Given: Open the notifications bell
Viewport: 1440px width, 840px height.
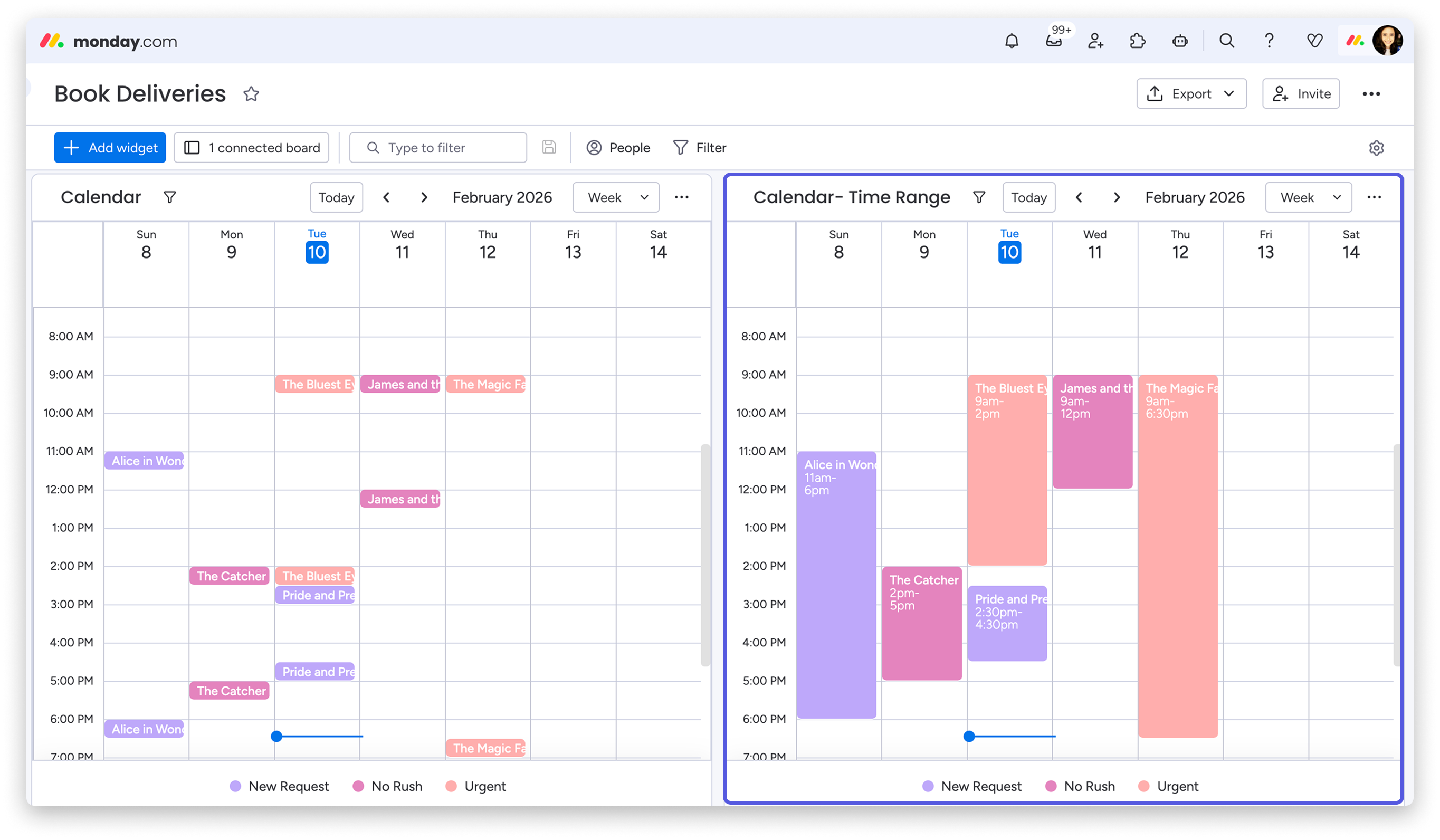Looking at the screenshot, I should [x=1012, y=41].
